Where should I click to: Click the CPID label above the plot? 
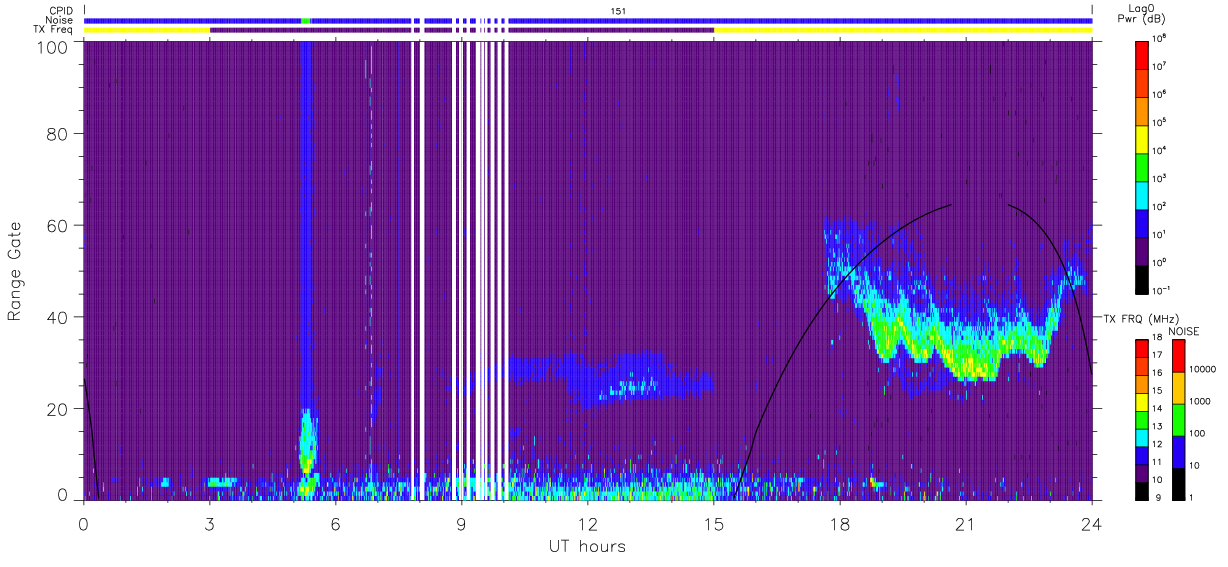point(61,11)
